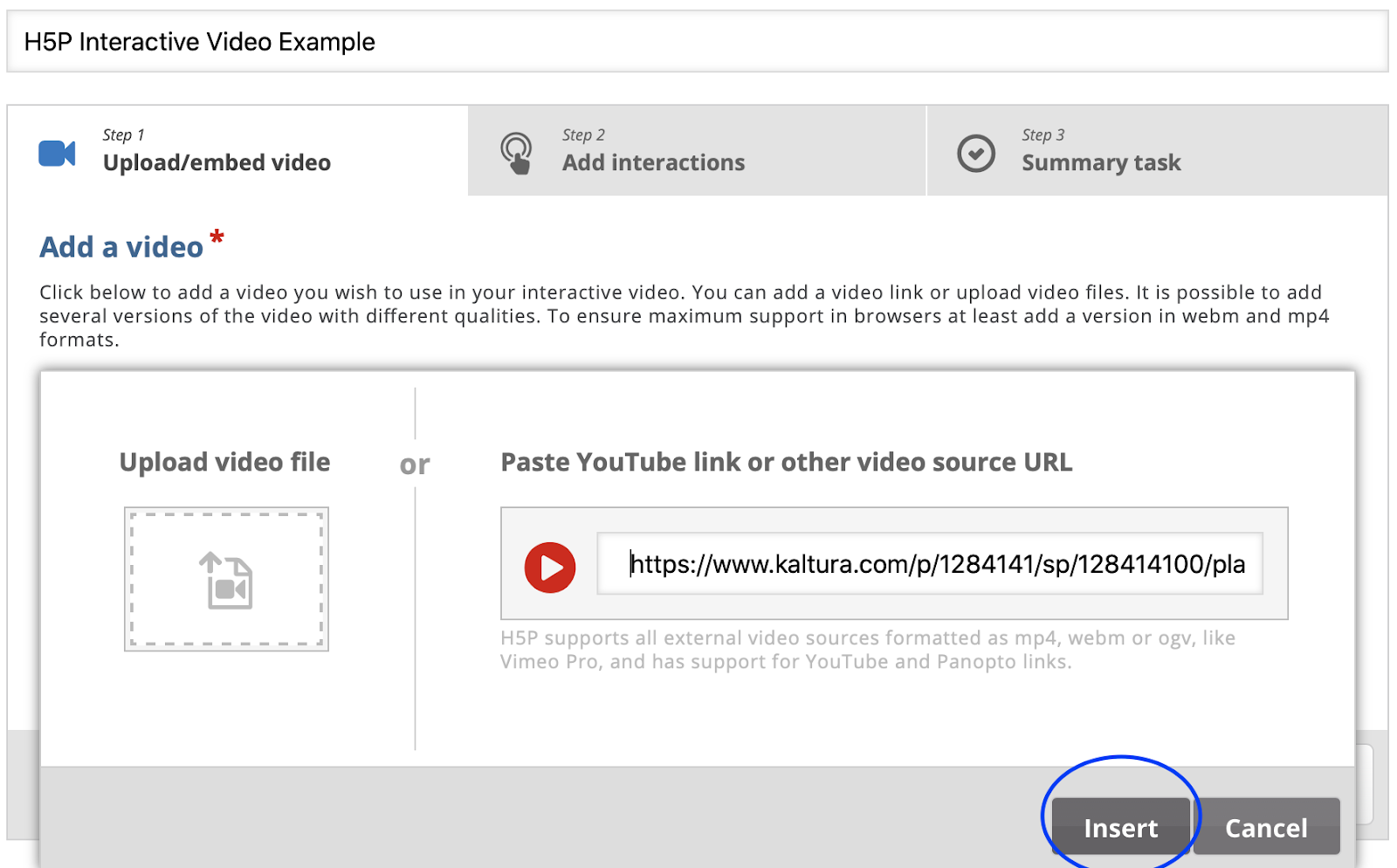Click the 'H5P supports all external video sources' hint text
Screen dimensions: 1397x868
pyautogui.click(x=868, y=650)
